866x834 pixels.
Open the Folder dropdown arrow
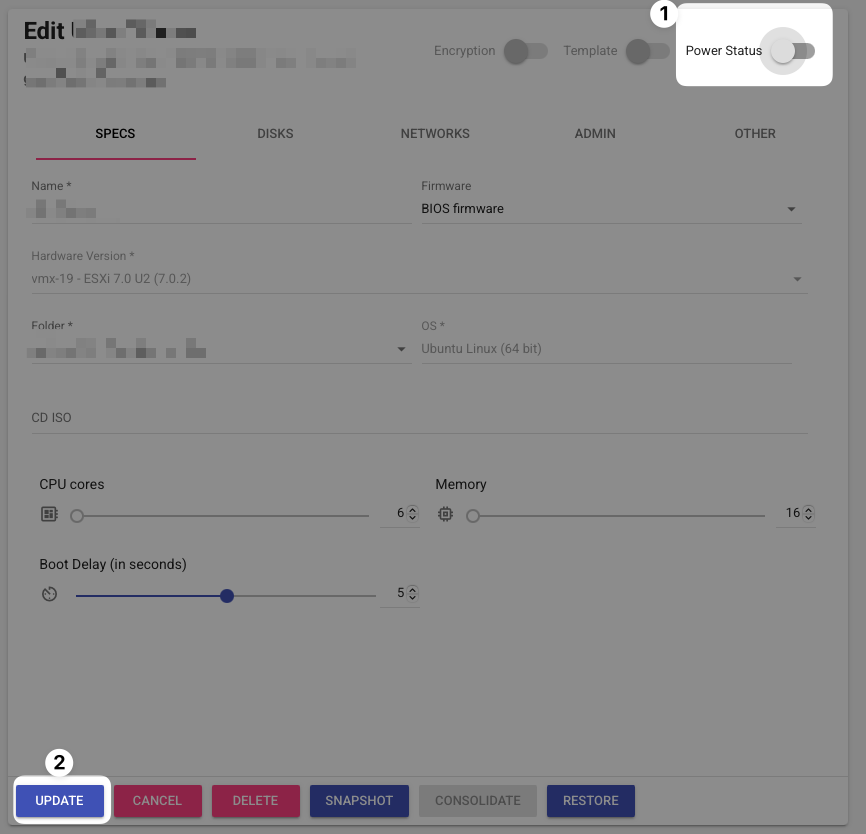pyautogui.click(x=402, y=349)
